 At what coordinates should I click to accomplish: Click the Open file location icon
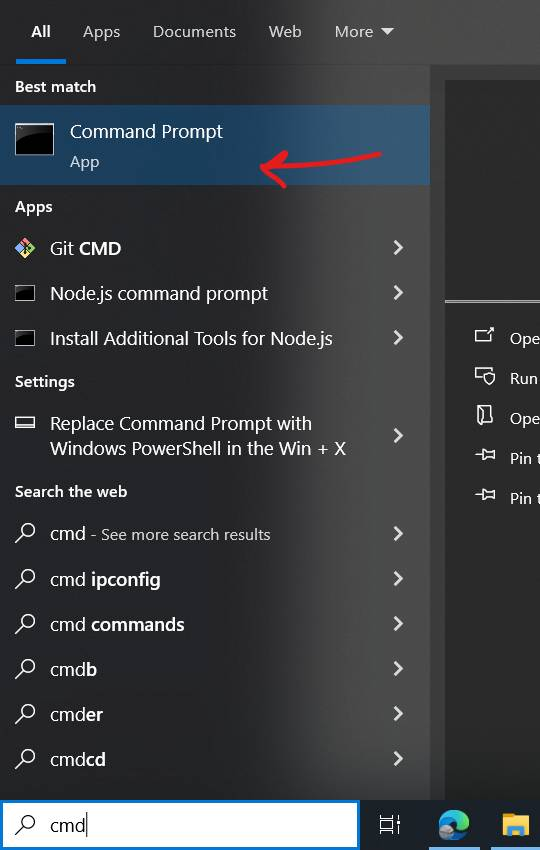click(x=484, y=416)
